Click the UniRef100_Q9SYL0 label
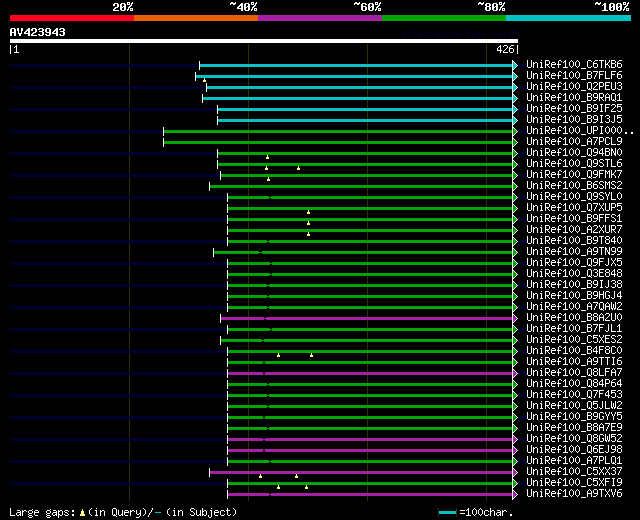 (574, 197)
